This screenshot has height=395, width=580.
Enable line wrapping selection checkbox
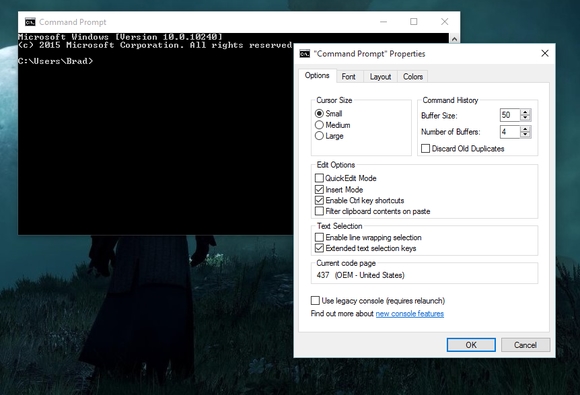point(319,237)
